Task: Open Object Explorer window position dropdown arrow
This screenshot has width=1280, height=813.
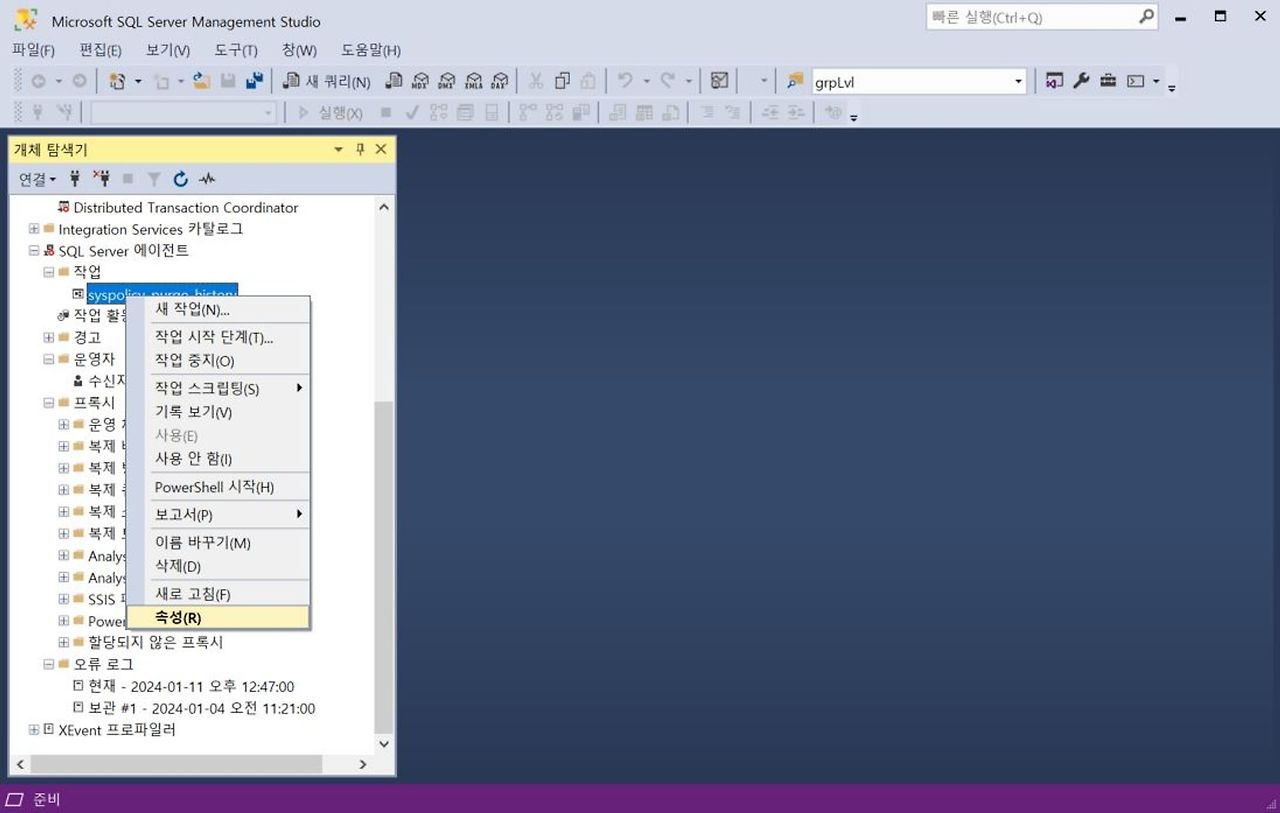Action: 339,149
